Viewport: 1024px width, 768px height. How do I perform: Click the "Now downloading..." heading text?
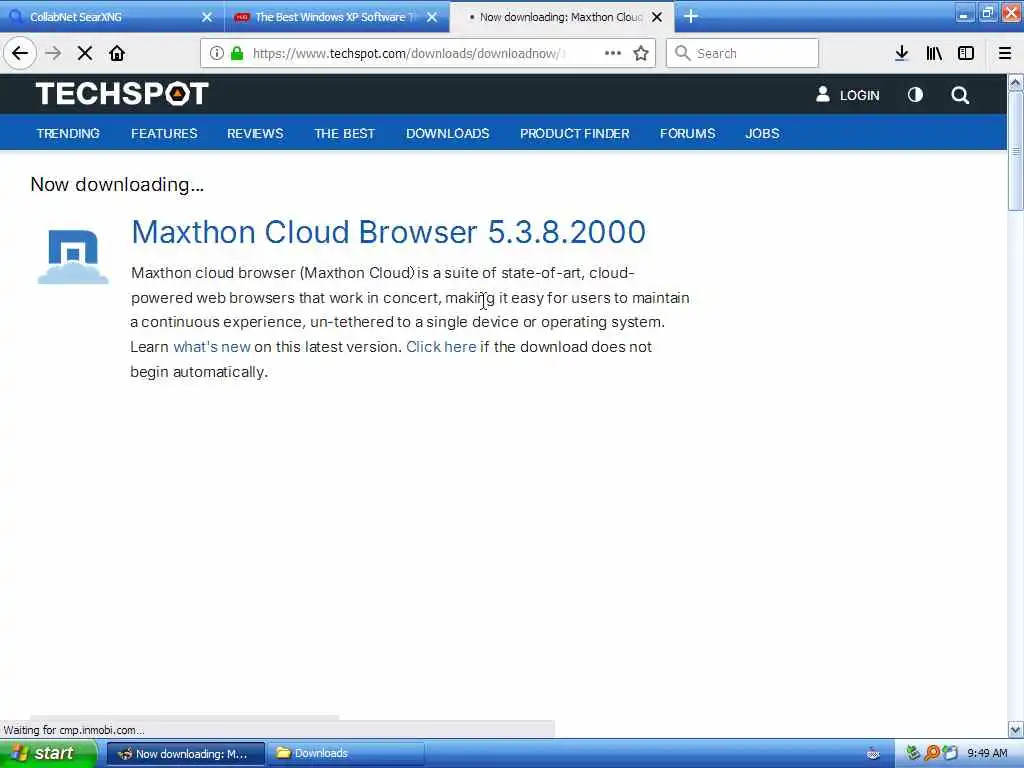click(118, 185)
